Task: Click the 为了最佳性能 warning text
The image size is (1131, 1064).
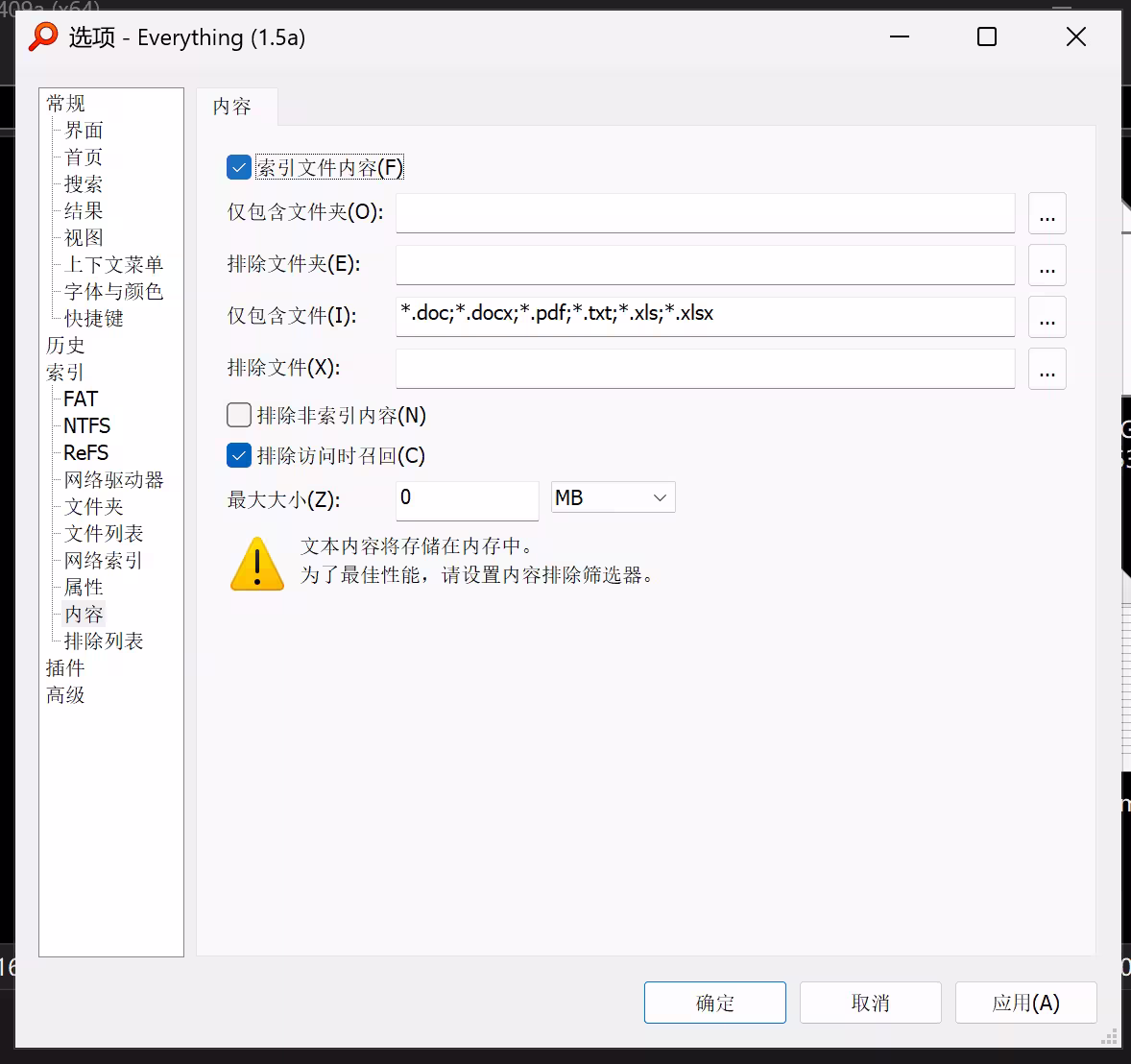Action: (x=477, y=575)
